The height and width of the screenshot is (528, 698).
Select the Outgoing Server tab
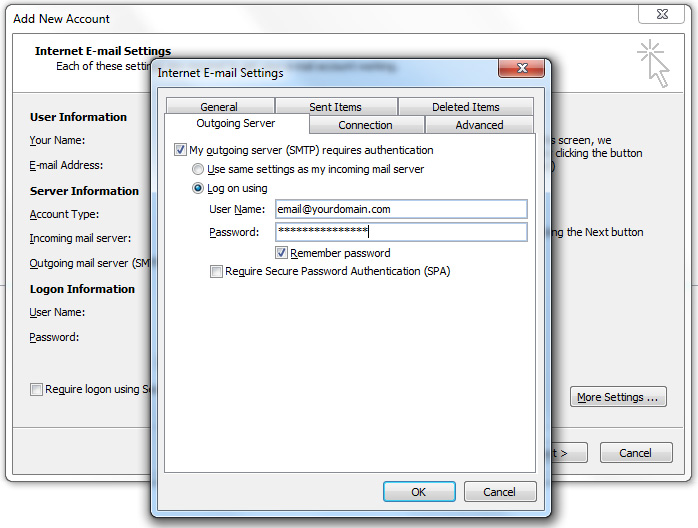pos(236,123)
